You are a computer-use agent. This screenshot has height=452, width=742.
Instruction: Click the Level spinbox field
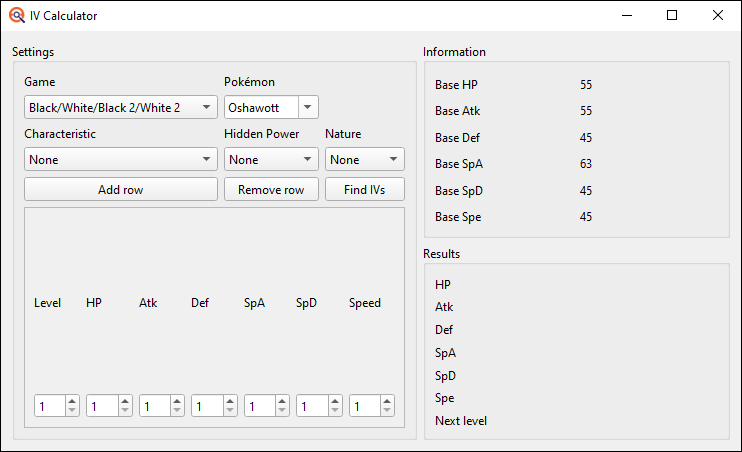coord(50,406)
